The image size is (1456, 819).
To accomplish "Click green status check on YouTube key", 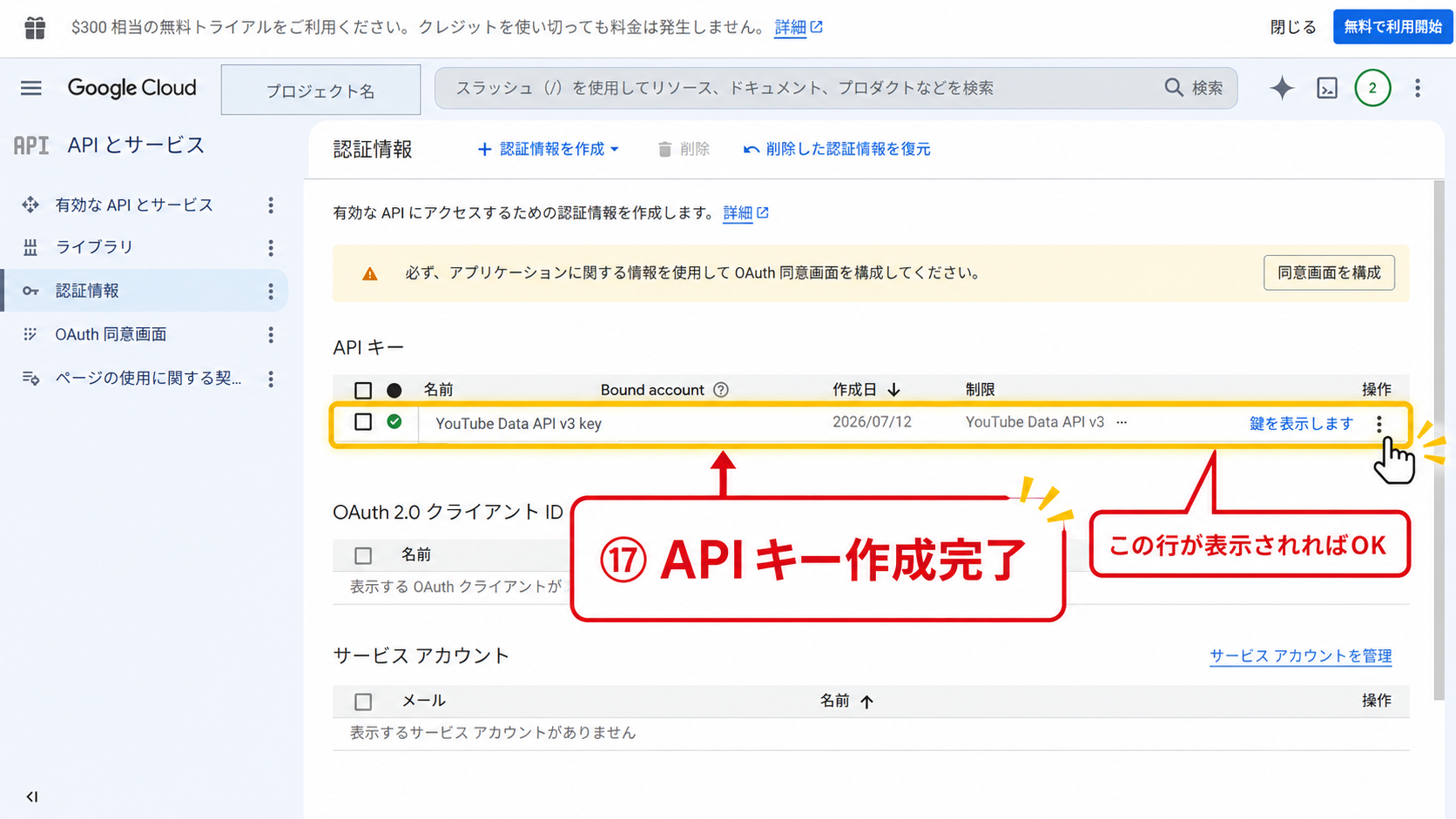I will point(394,421).
